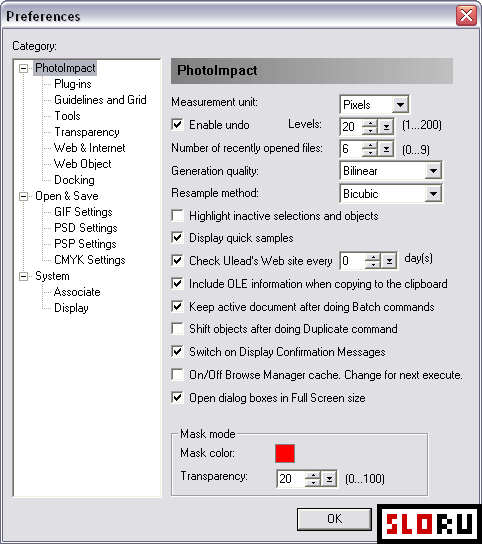
Task: Select Guidelines and Grid category
Action: (x=100, y=100)
